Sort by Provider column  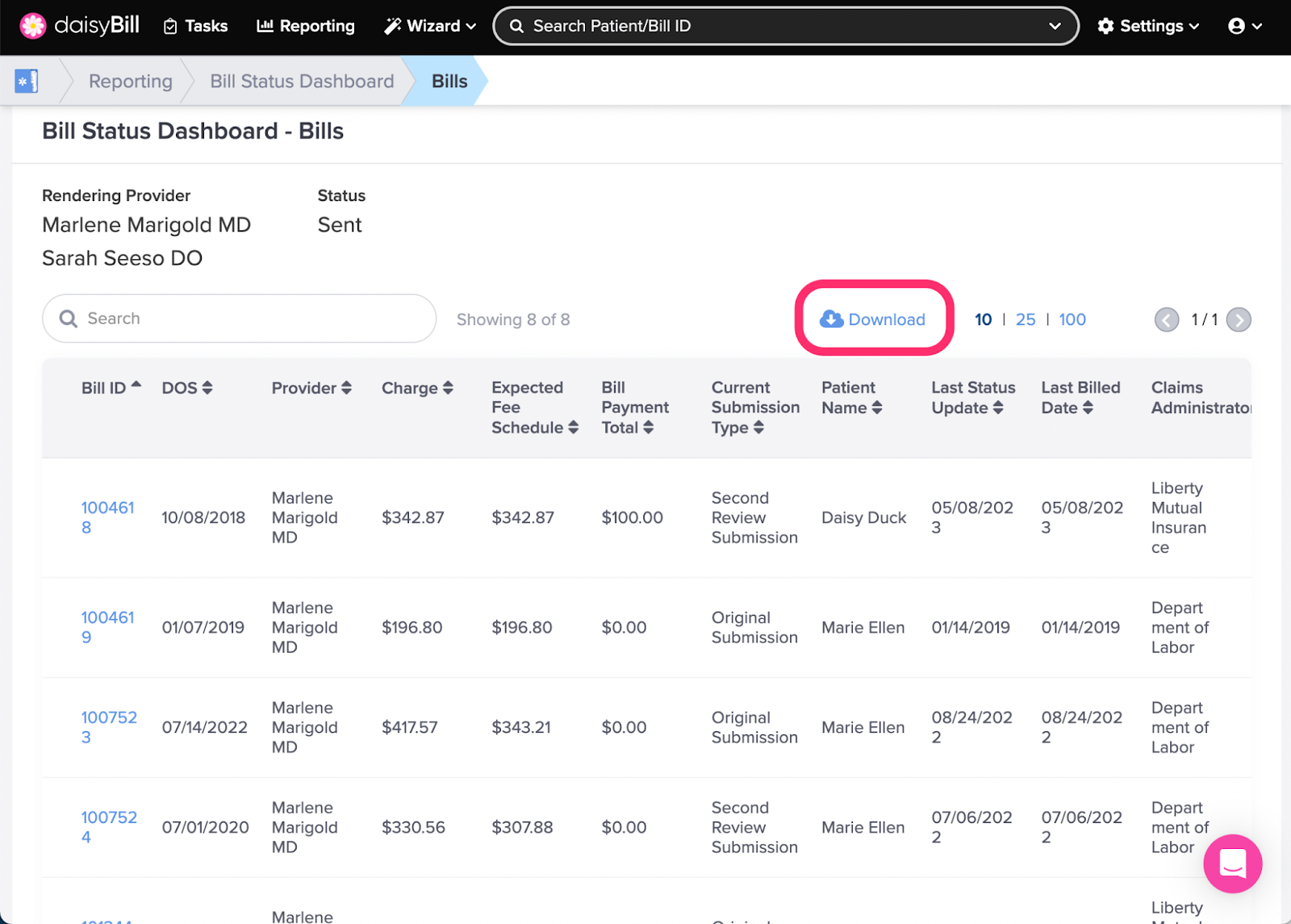pyautogui.click(x=311, y=387)
